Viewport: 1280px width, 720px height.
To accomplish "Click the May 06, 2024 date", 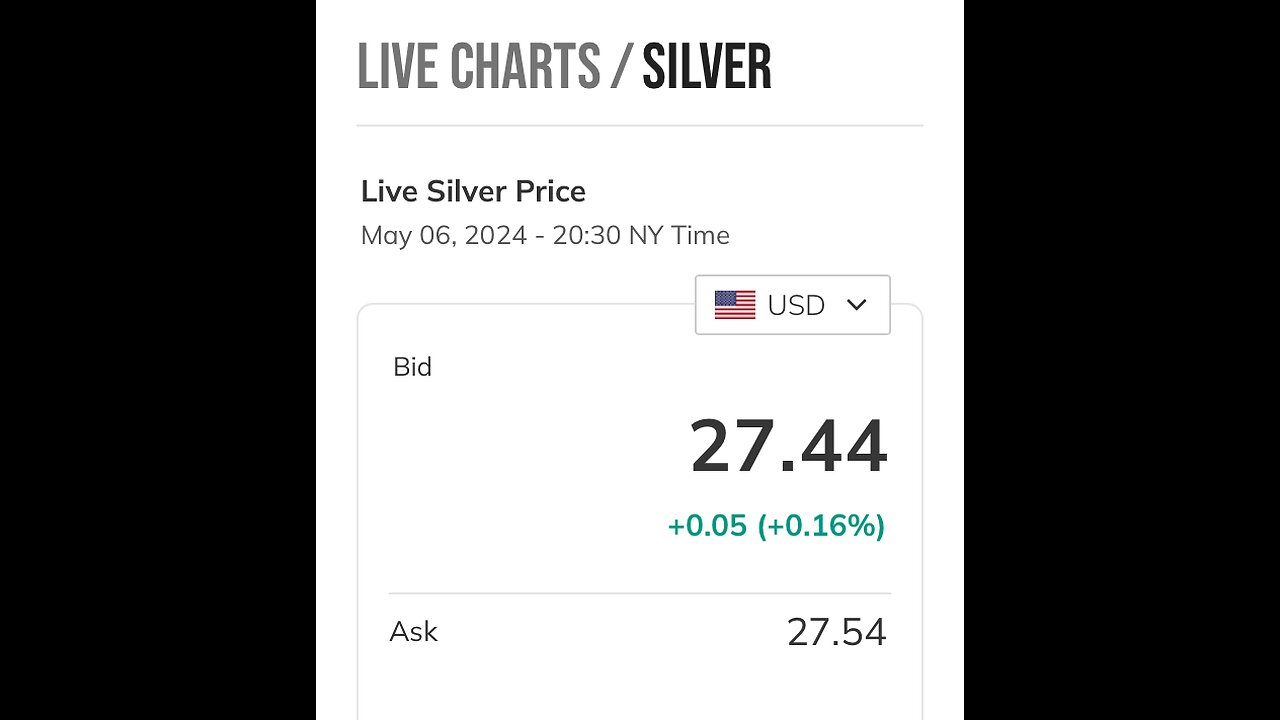I will (443, 236).
